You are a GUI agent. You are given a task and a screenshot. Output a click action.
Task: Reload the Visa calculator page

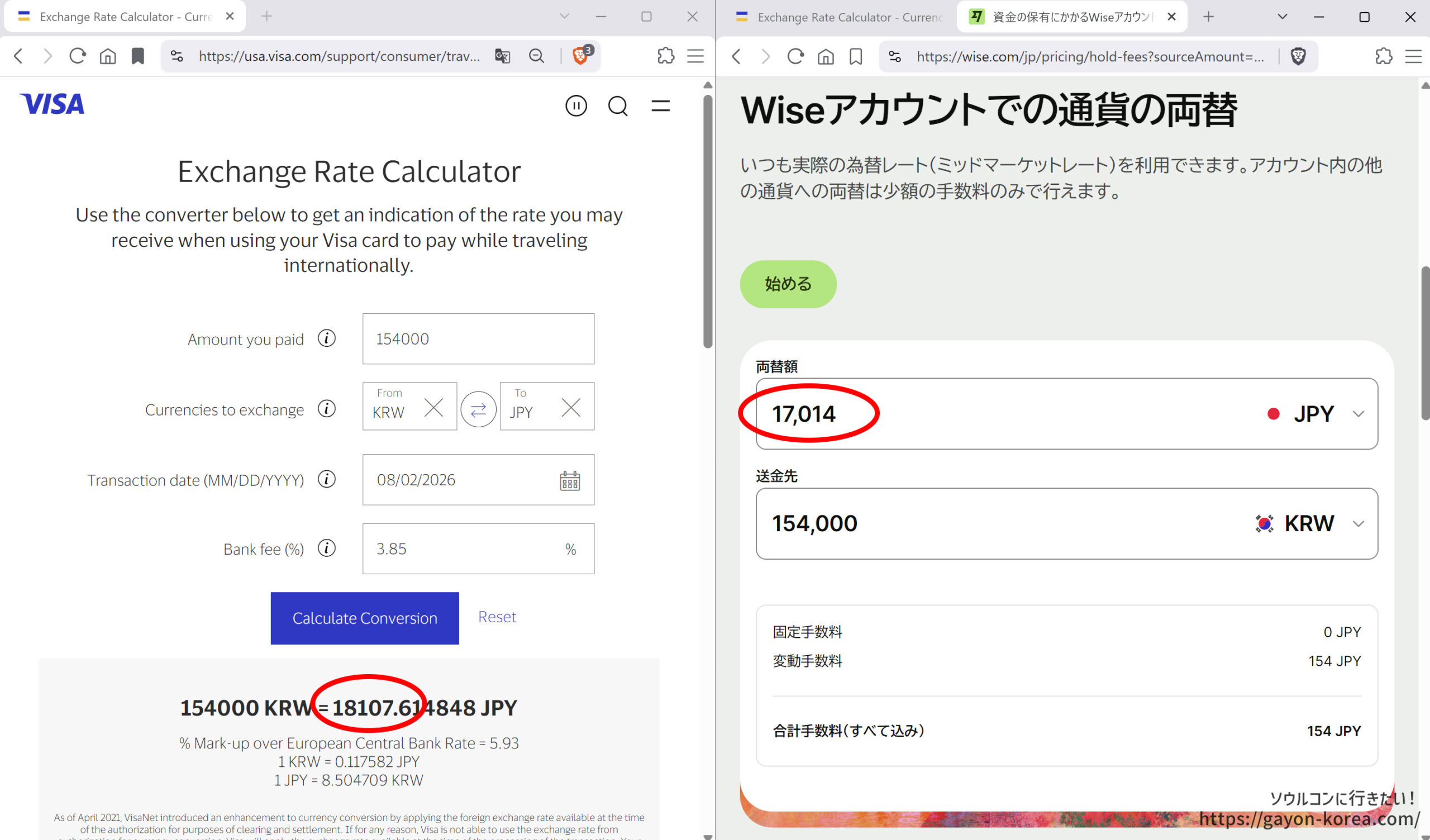pyautogui.click(x=78, y=56)
